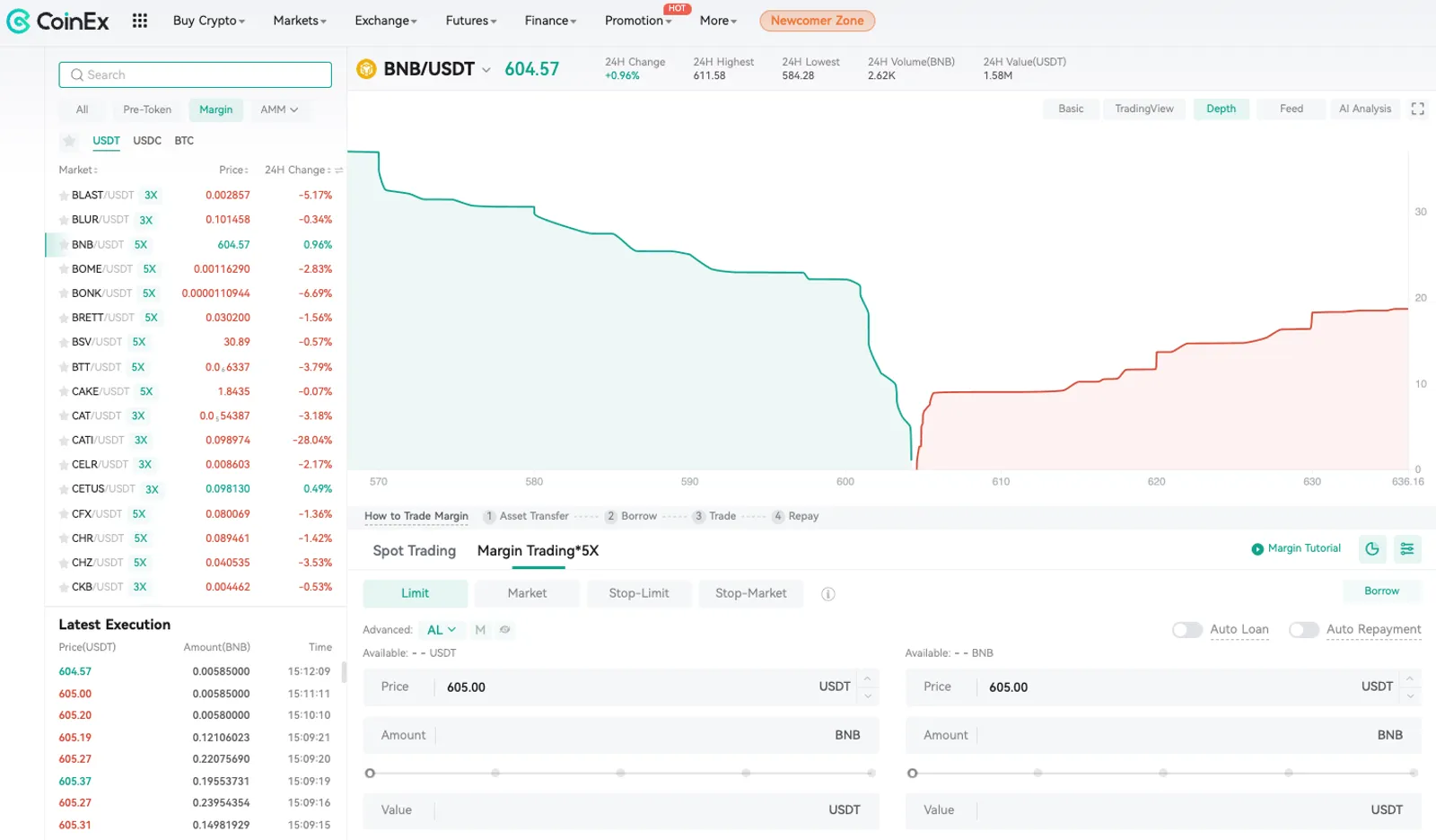Click the buy Amount BNB field
The width and height of the screenshot is (1436, 840).
pyautogui.click(x=621, y=735)
